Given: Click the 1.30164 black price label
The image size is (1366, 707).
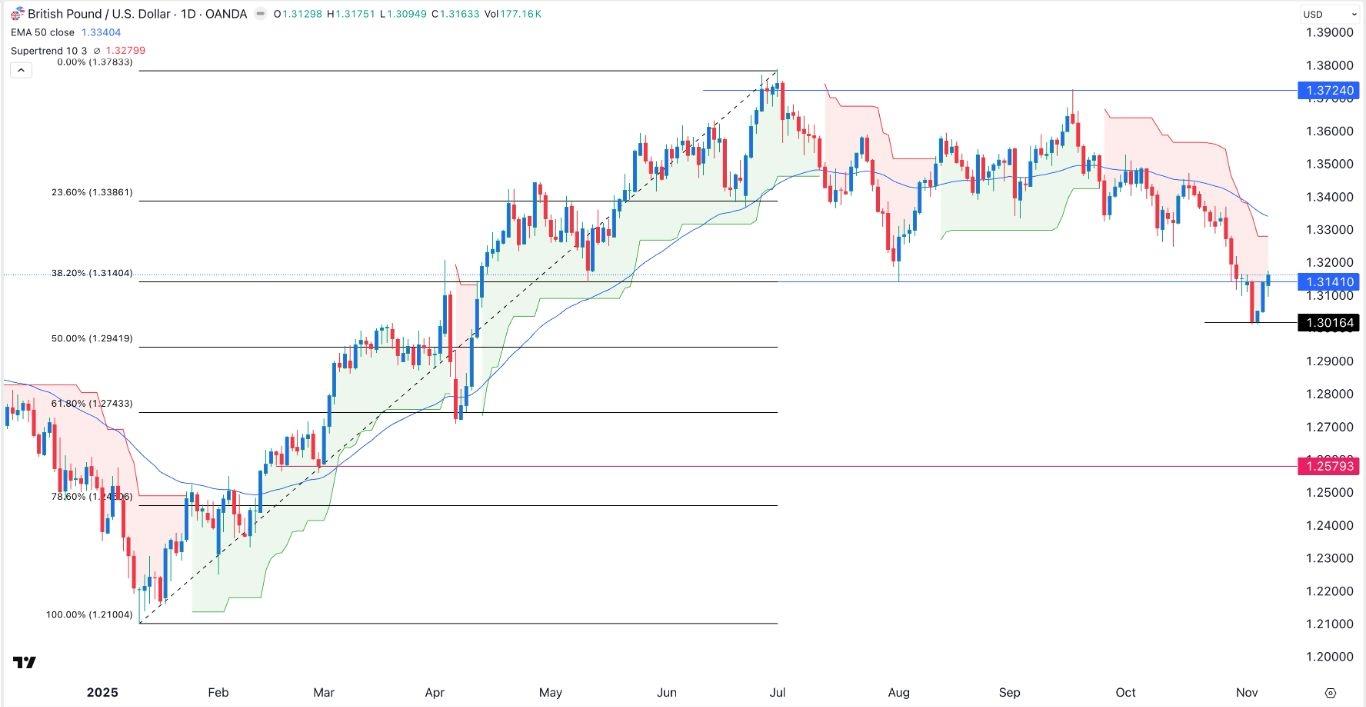Looking at the screenshot, I should point(1329,322).
